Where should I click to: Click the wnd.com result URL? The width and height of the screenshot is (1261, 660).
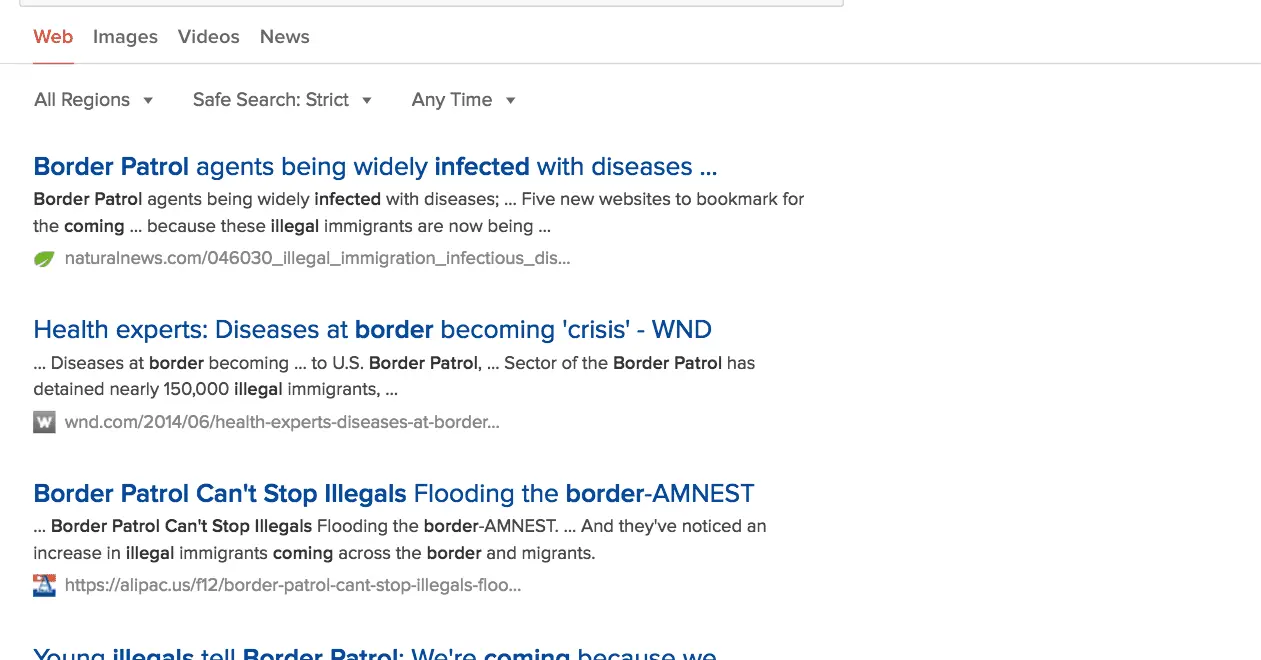click(x=281, y=422)
